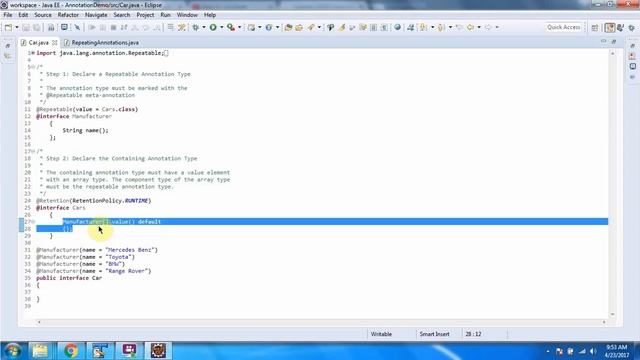Toggle Block Selection mode

373,27
